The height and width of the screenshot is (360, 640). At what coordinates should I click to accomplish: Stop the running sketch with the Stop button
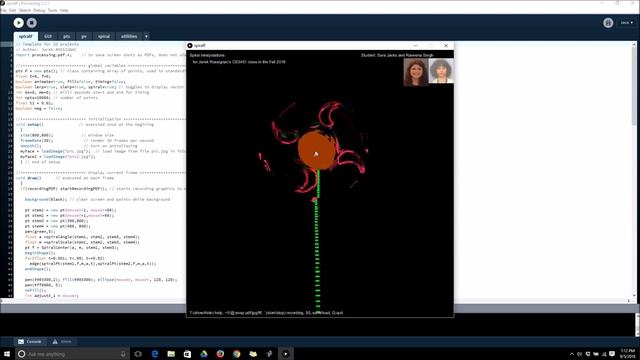(32, 23)
